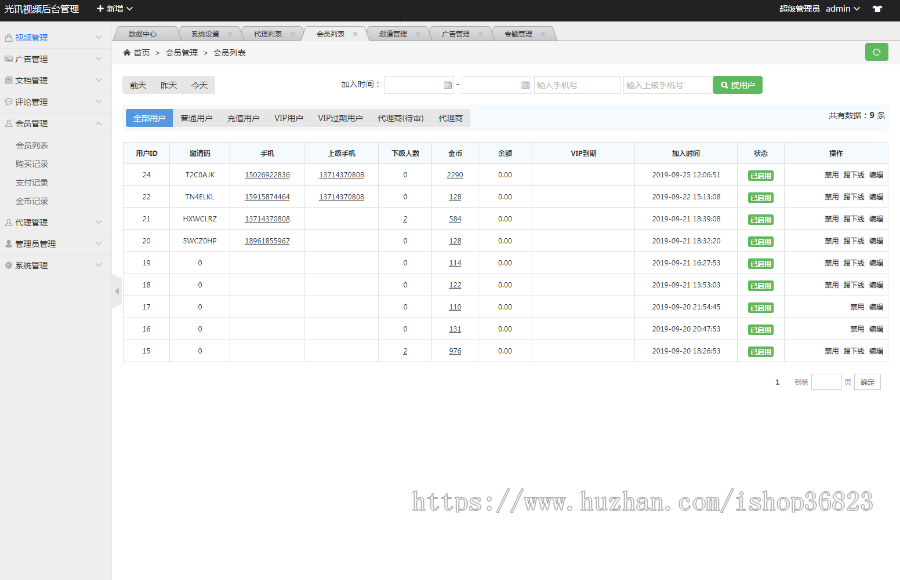The height and width of the screenshot is (580, 900).
Task: Expand the 代理管理 menu chevron
Action: tap(99, 222)
